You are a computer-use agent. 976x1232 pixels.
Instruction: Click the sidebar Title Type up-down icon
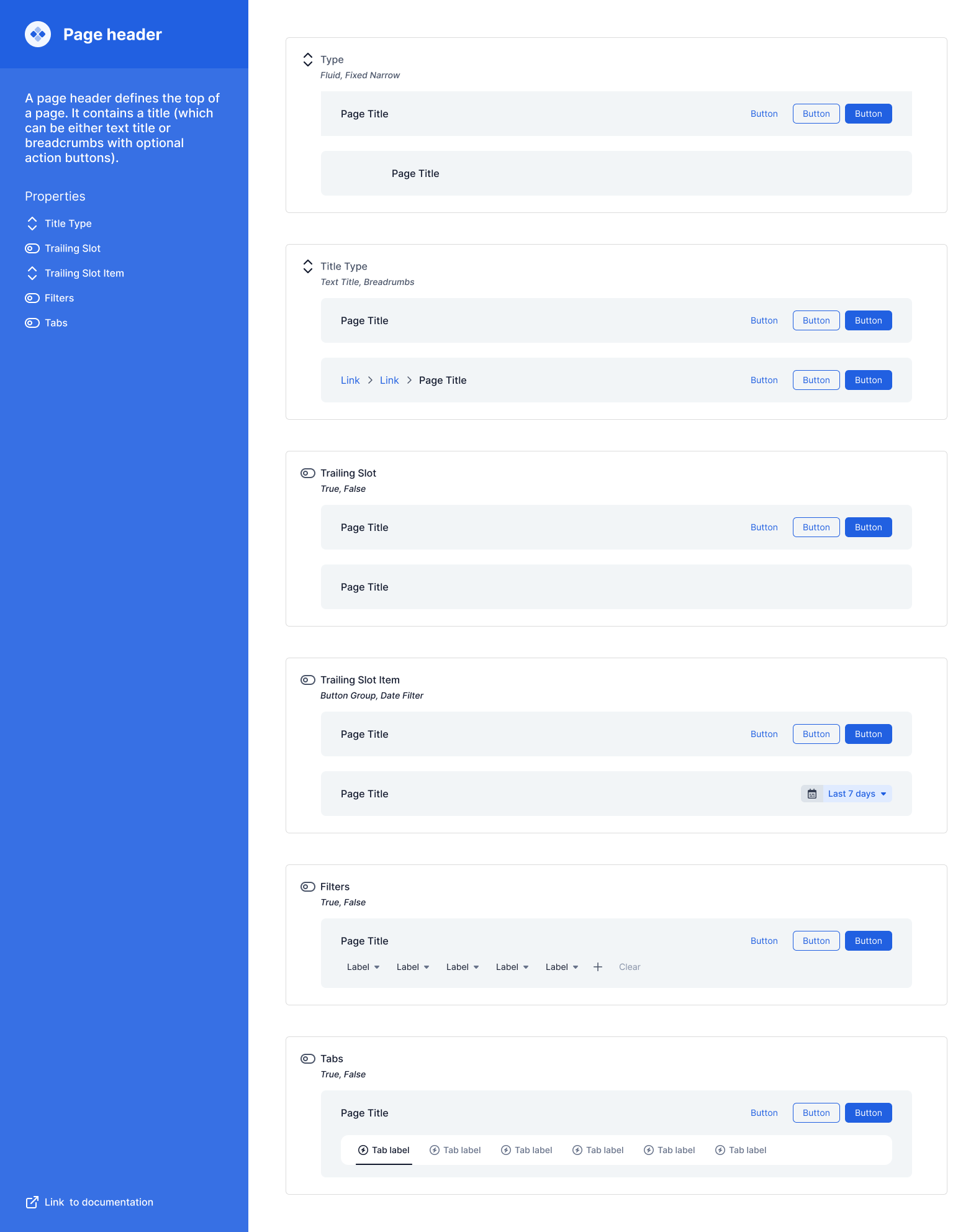point(32,224)
